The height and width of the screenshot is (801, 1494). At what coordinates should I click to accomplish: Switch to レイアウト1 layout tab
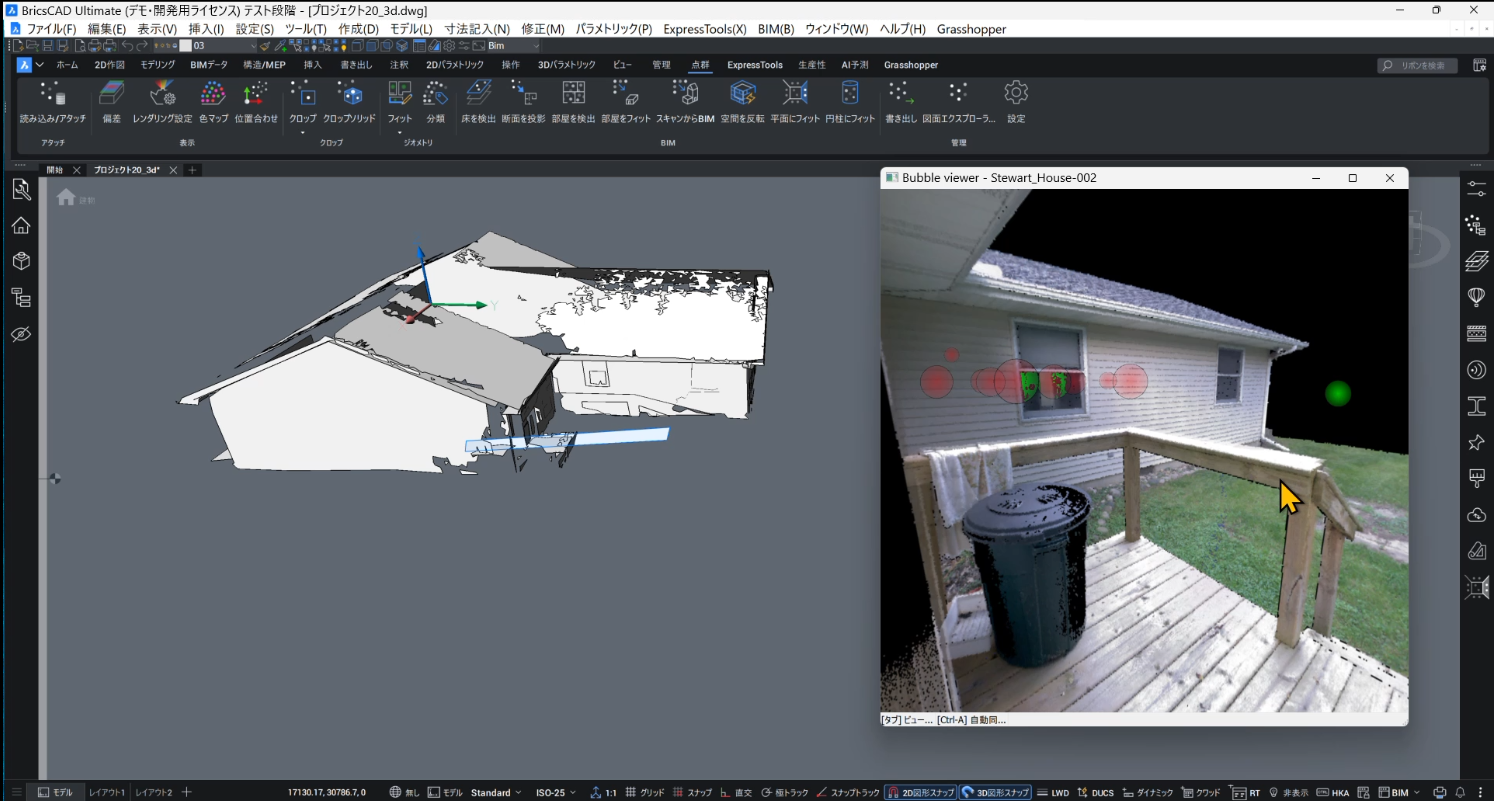pyautogui.click(x=107, y=792)
